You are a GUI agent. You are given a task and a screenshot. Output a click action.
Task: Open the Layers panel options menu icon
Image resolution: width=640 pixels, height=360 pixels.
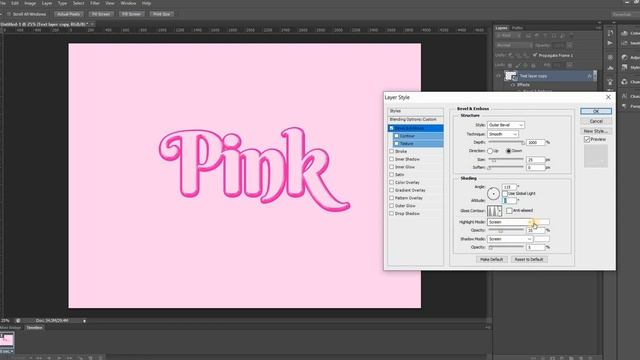[598, 28]
